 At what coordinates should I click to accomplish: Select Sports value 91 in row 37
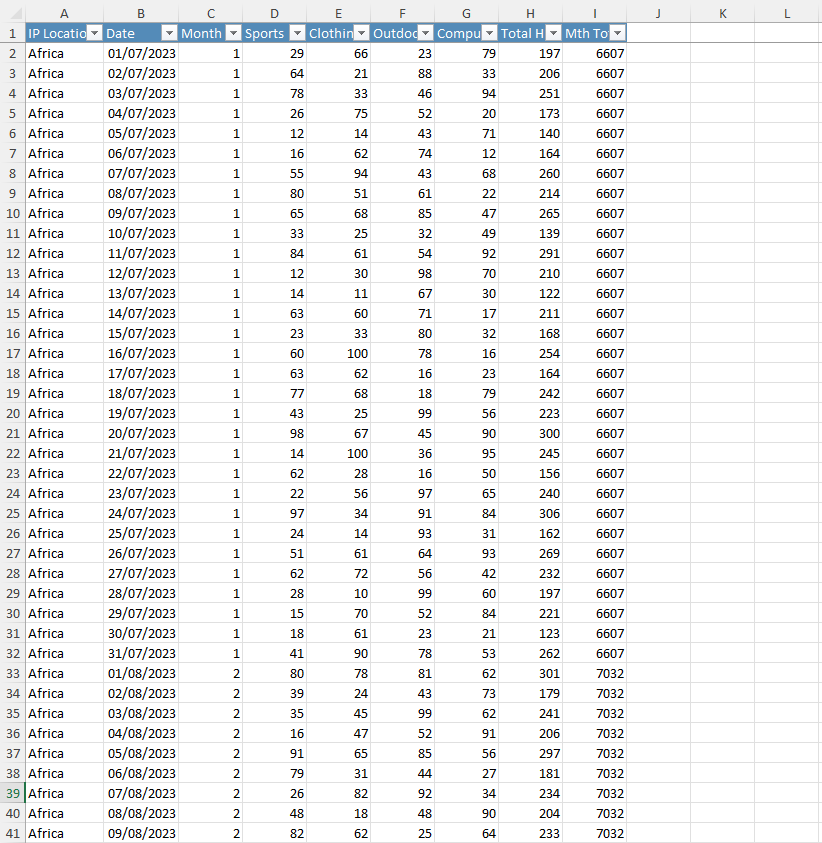274,754
